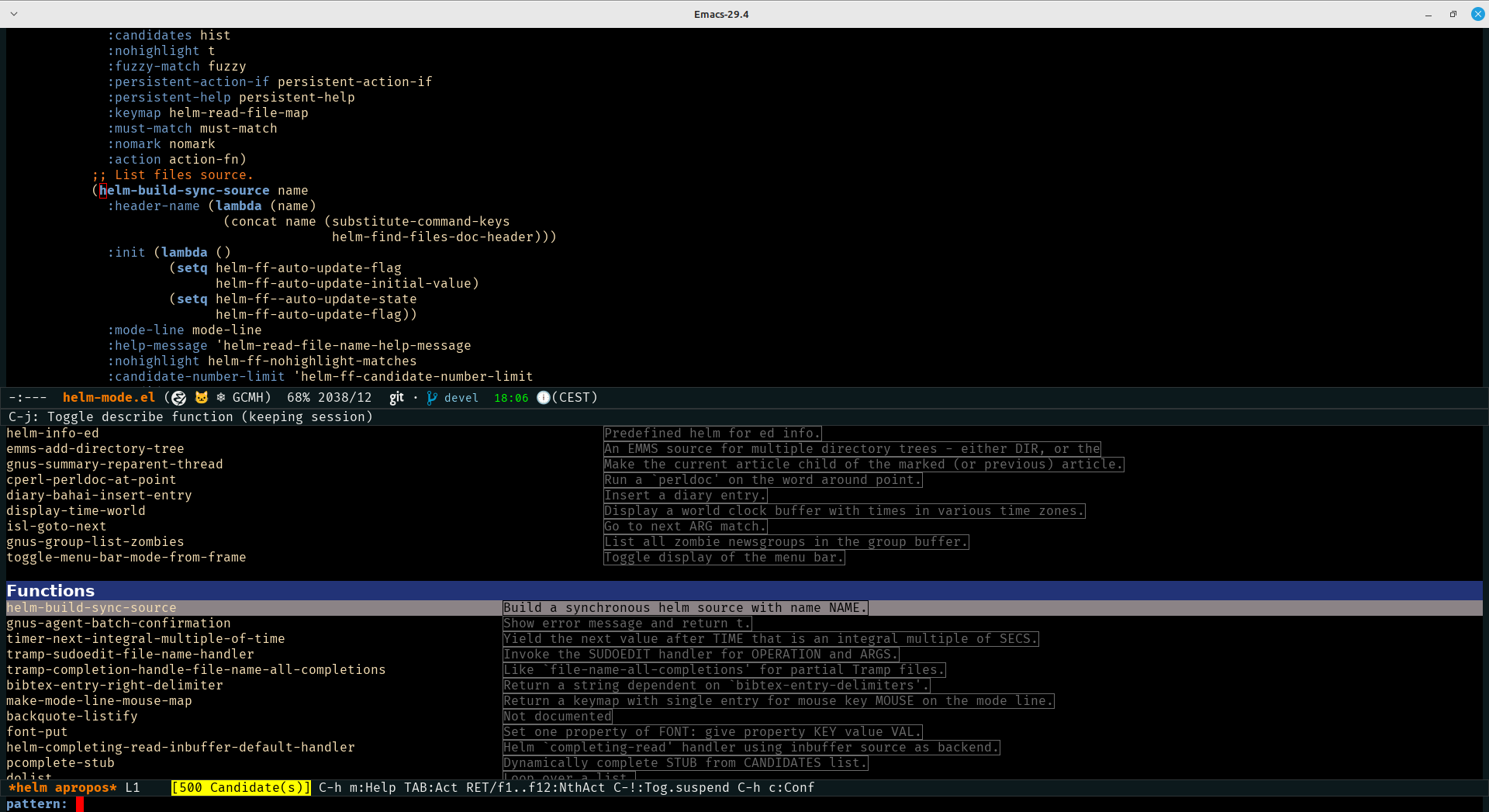
Task: Click the 'C-h c:Conf' hint in helm mode line
Action: tap(776, 788)
